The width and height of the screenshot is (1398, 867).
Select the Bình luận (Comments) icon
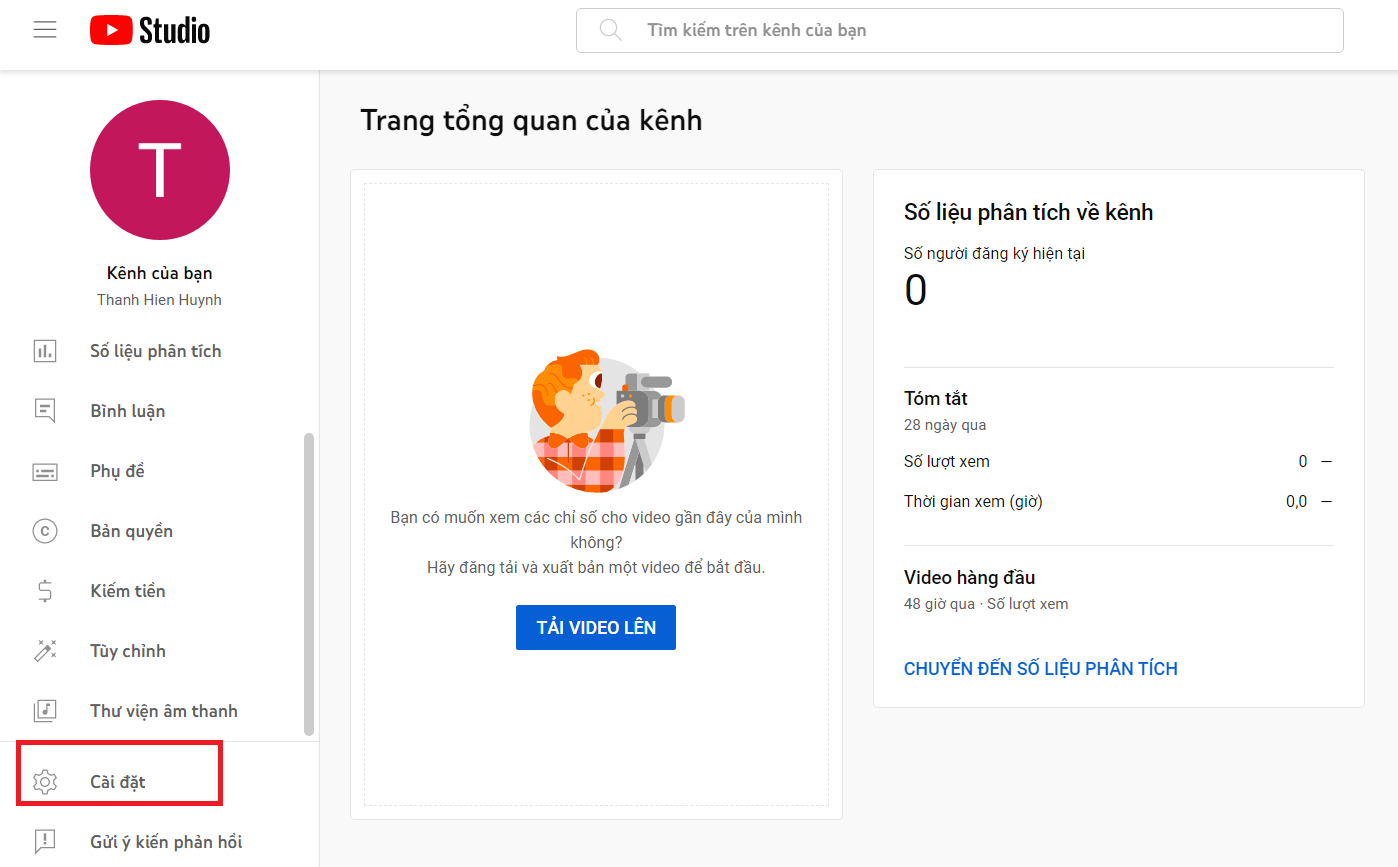point(45,410)
